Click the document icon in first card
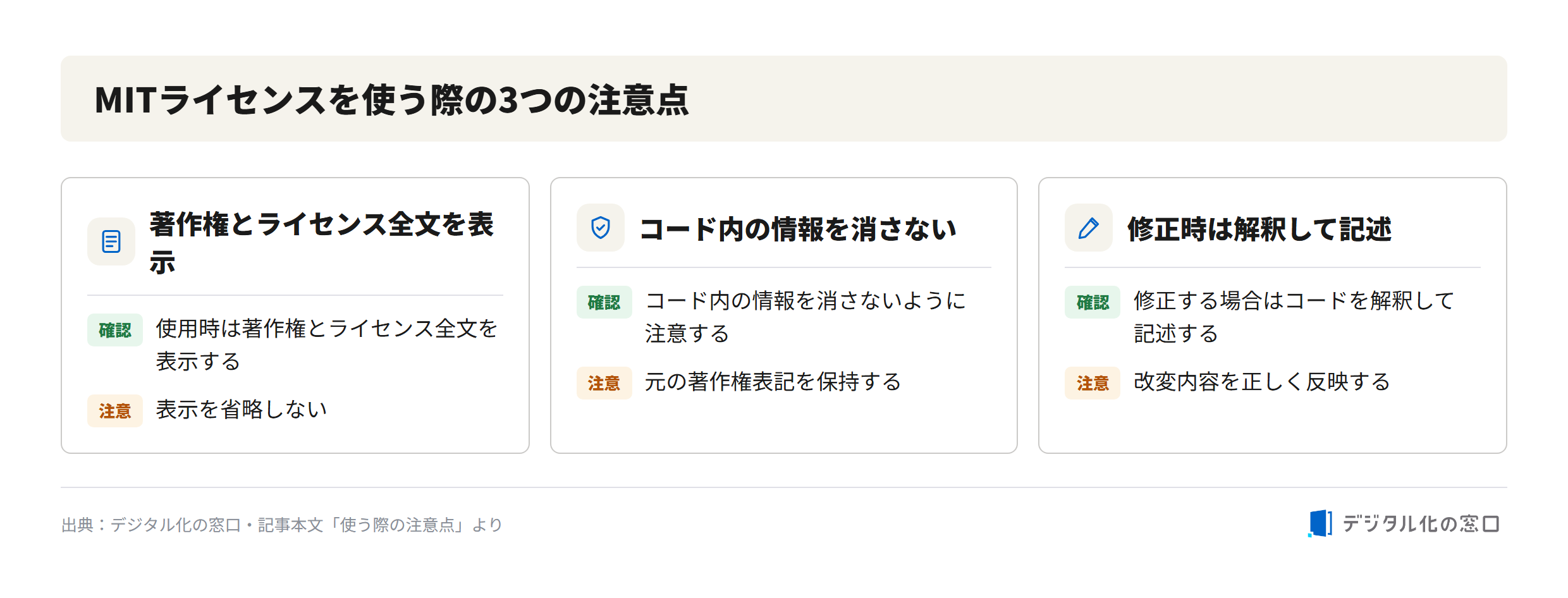1568x598 pixels. coord(111,241)
